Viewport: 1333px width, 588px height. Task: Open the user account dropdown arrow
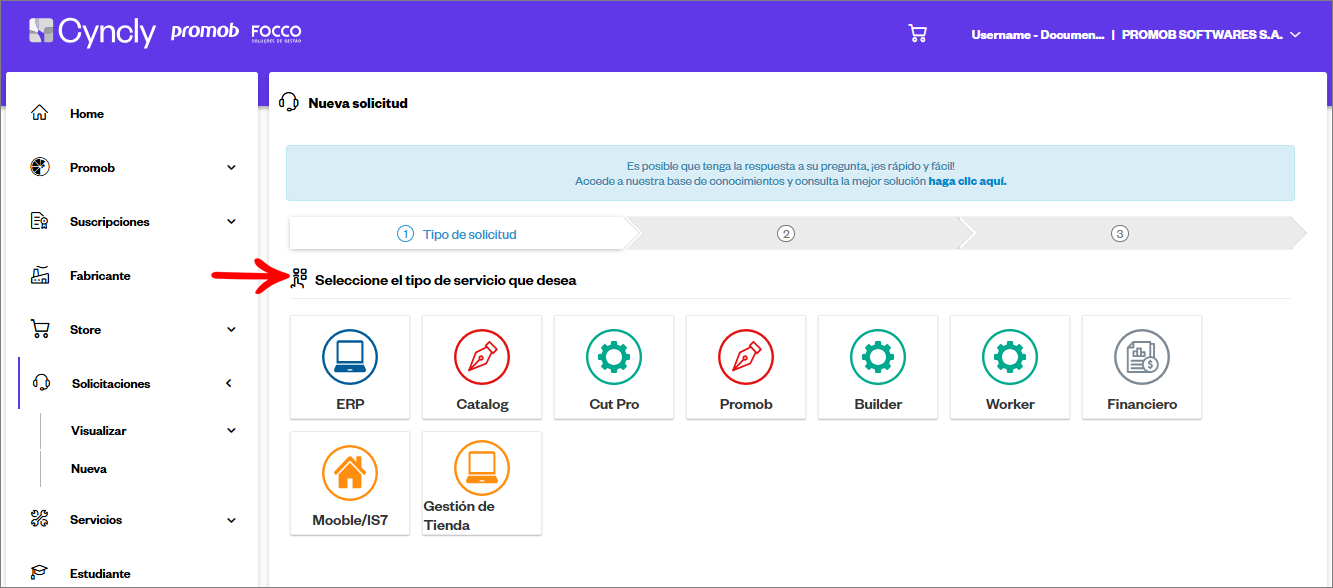[x=1295, y=34]
